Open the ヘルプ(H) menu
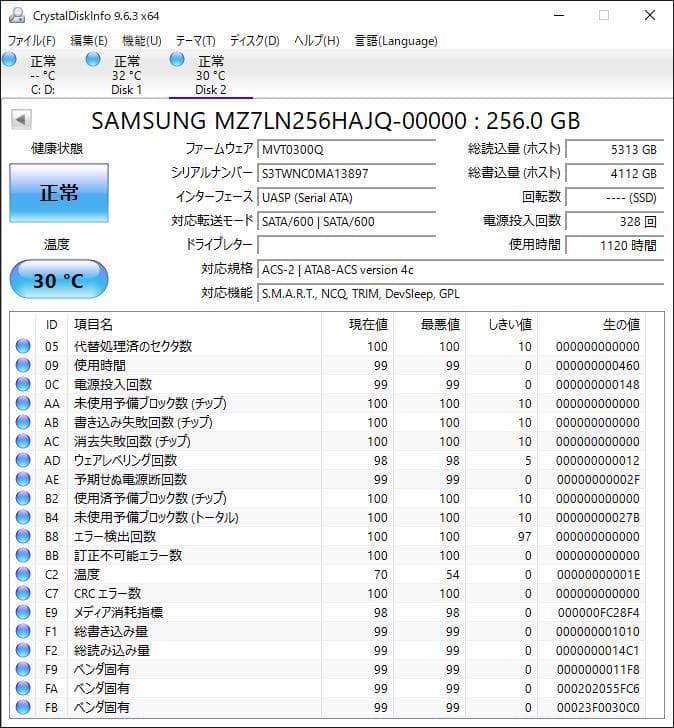This screenshot has height=728, width=674. coord(317,41)
